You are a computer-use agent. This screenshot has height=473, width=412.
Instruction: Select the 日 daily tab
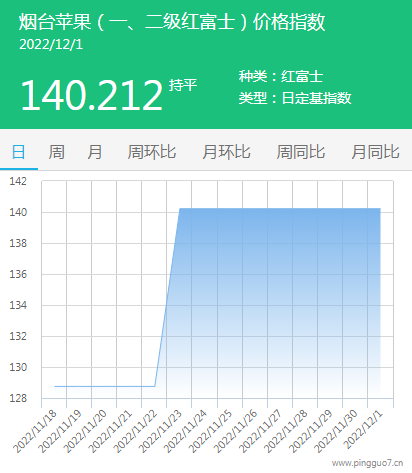point(19,152)
